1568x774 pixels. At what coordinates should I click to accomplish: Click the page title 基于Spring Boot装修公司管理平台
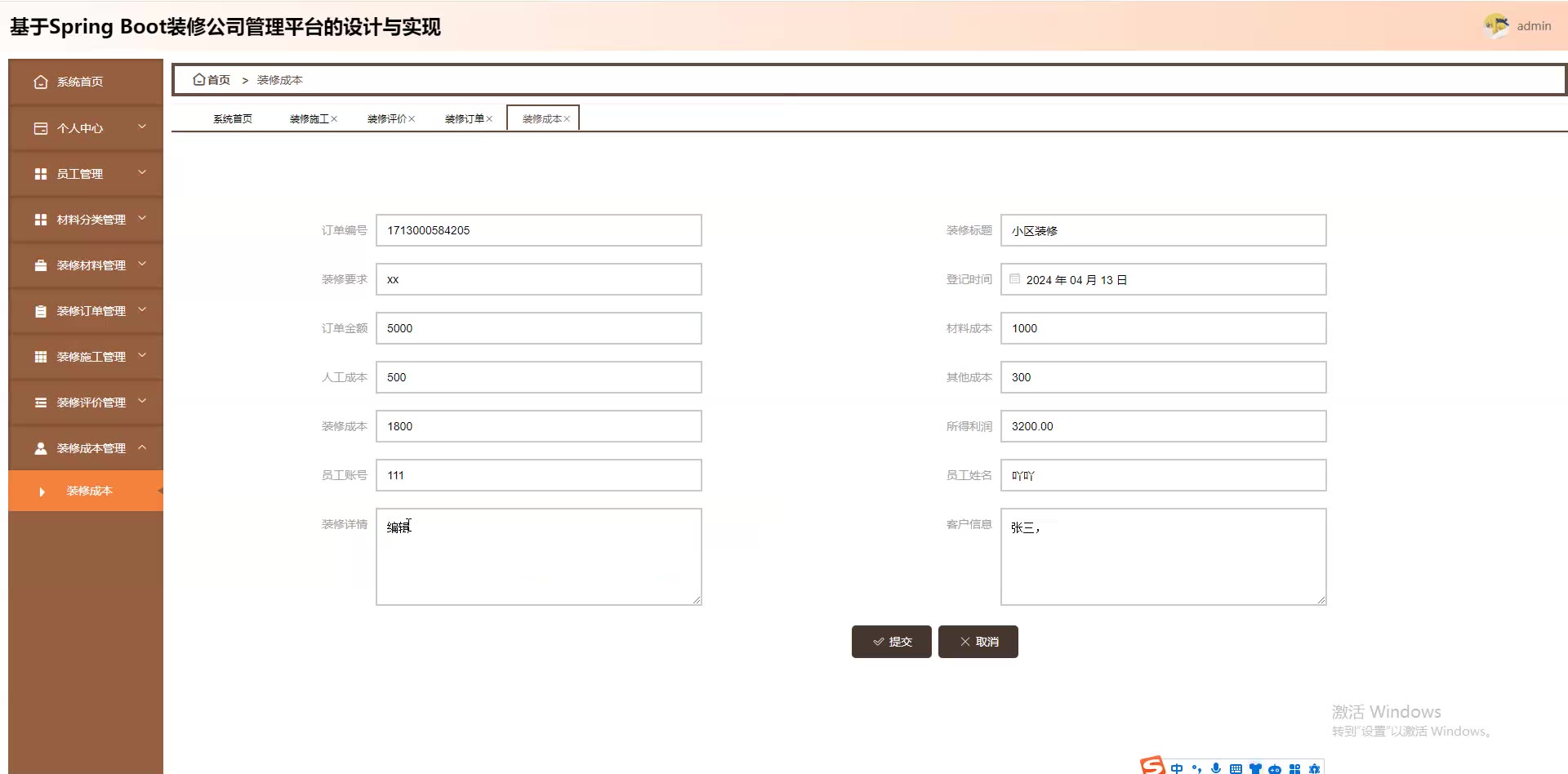[x=225, y=27]
